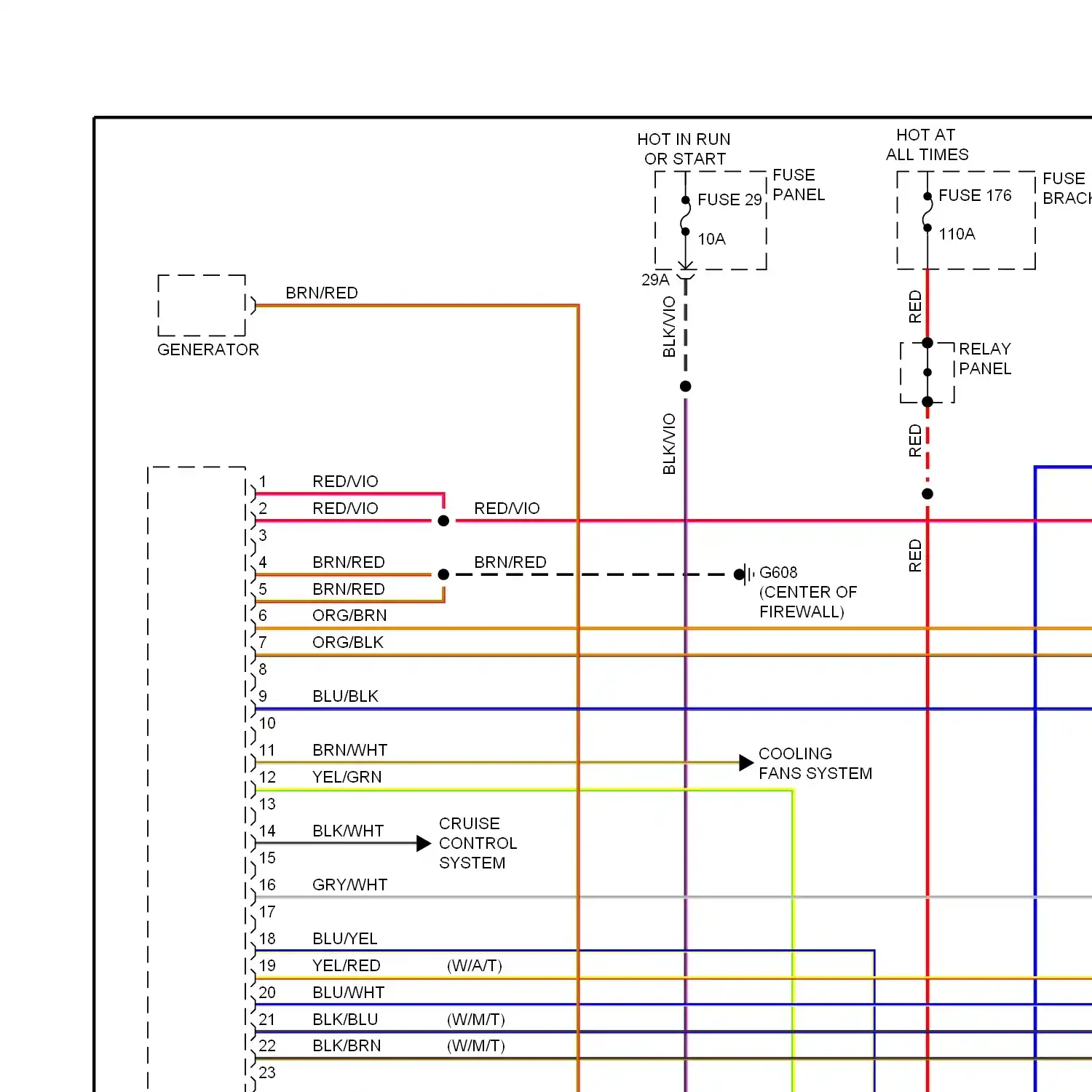Click connector pin number 23

pos(267,1072)
